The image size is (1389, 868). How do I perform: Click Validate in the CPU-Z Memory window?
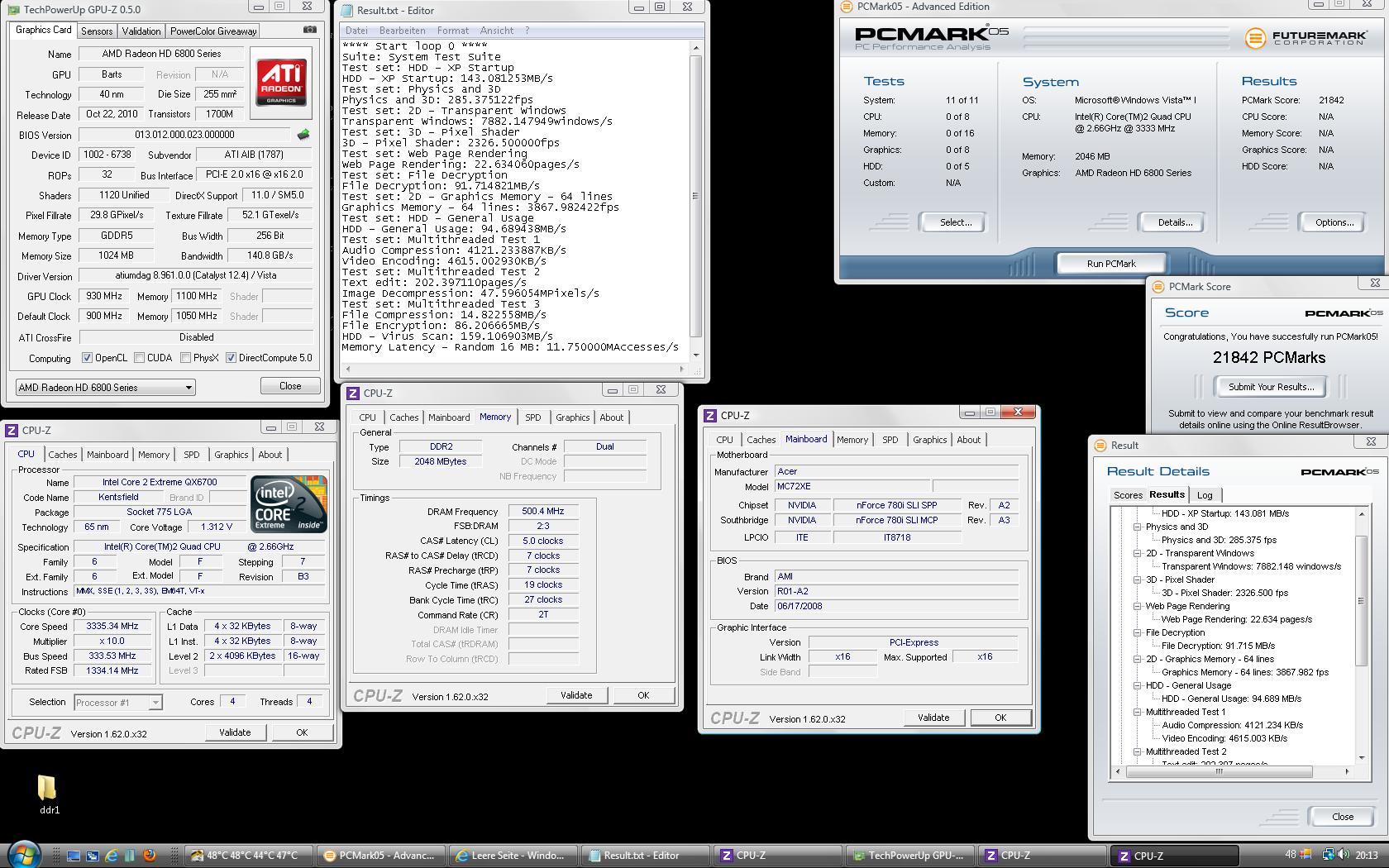tap(576, 695)
